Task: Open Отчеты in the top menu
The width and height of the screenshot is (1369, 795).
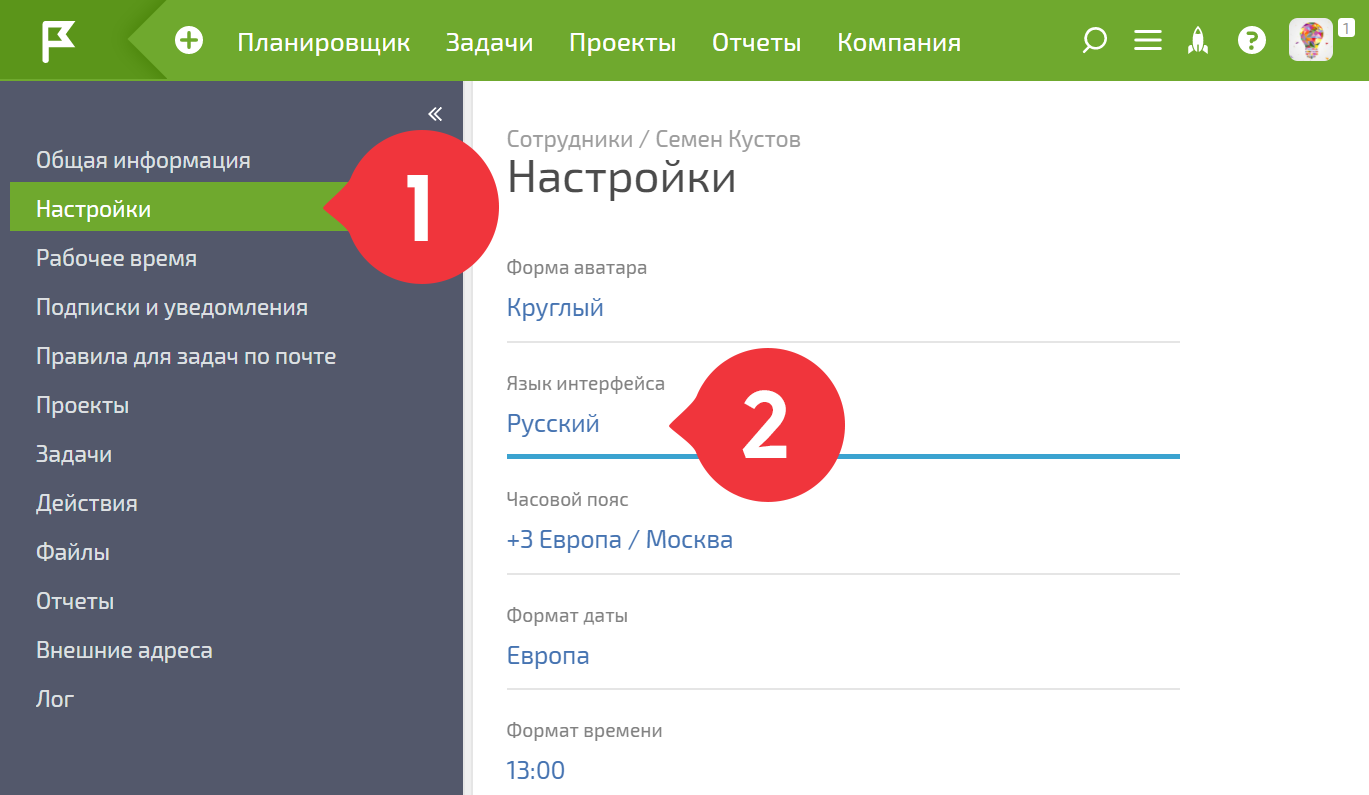Action: click(756, 42)
